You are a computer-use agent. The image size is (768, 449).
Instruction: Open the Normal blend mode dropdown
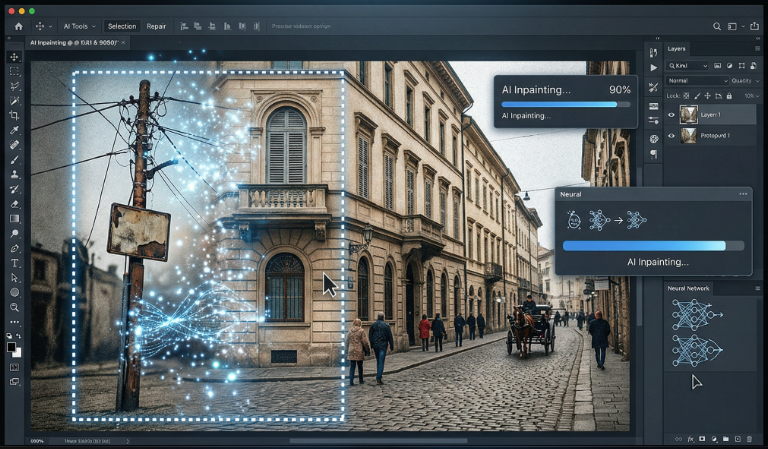[697, 81]
